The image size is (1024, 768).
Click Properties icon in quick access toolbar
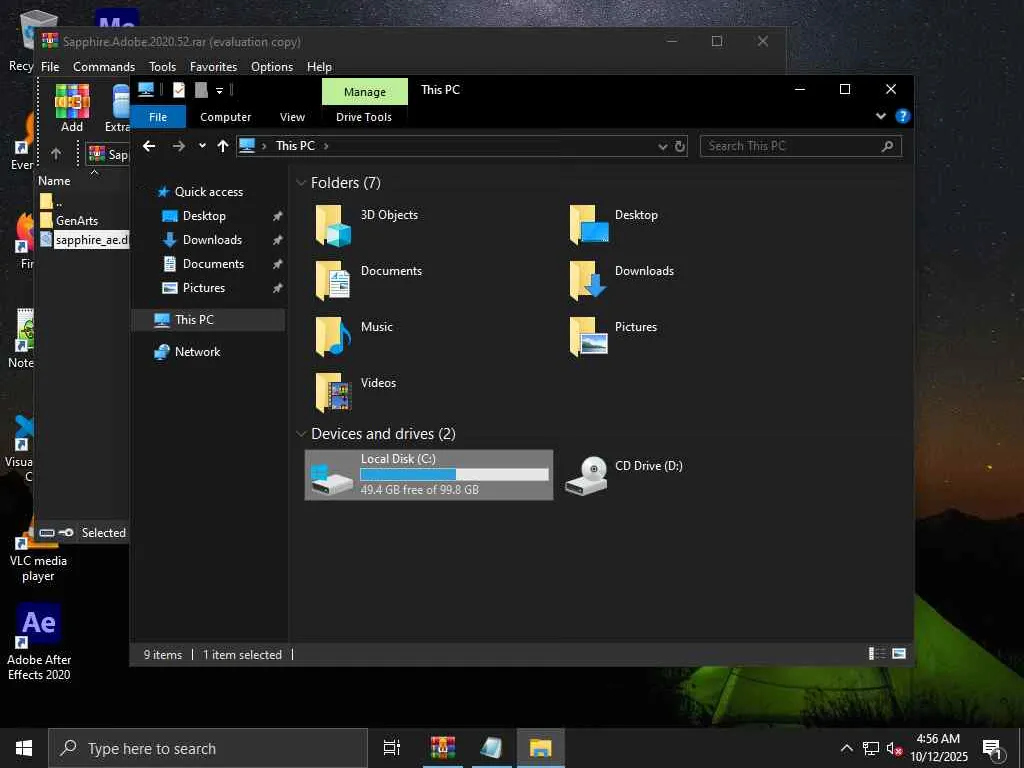click(179, 90)
